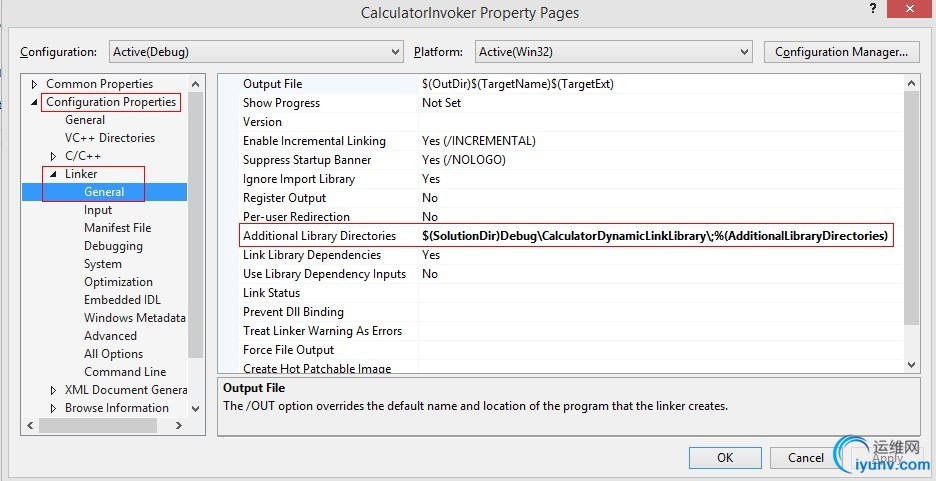Select the Windows Metadata page
936x481 pixels.
pos(135,317)
